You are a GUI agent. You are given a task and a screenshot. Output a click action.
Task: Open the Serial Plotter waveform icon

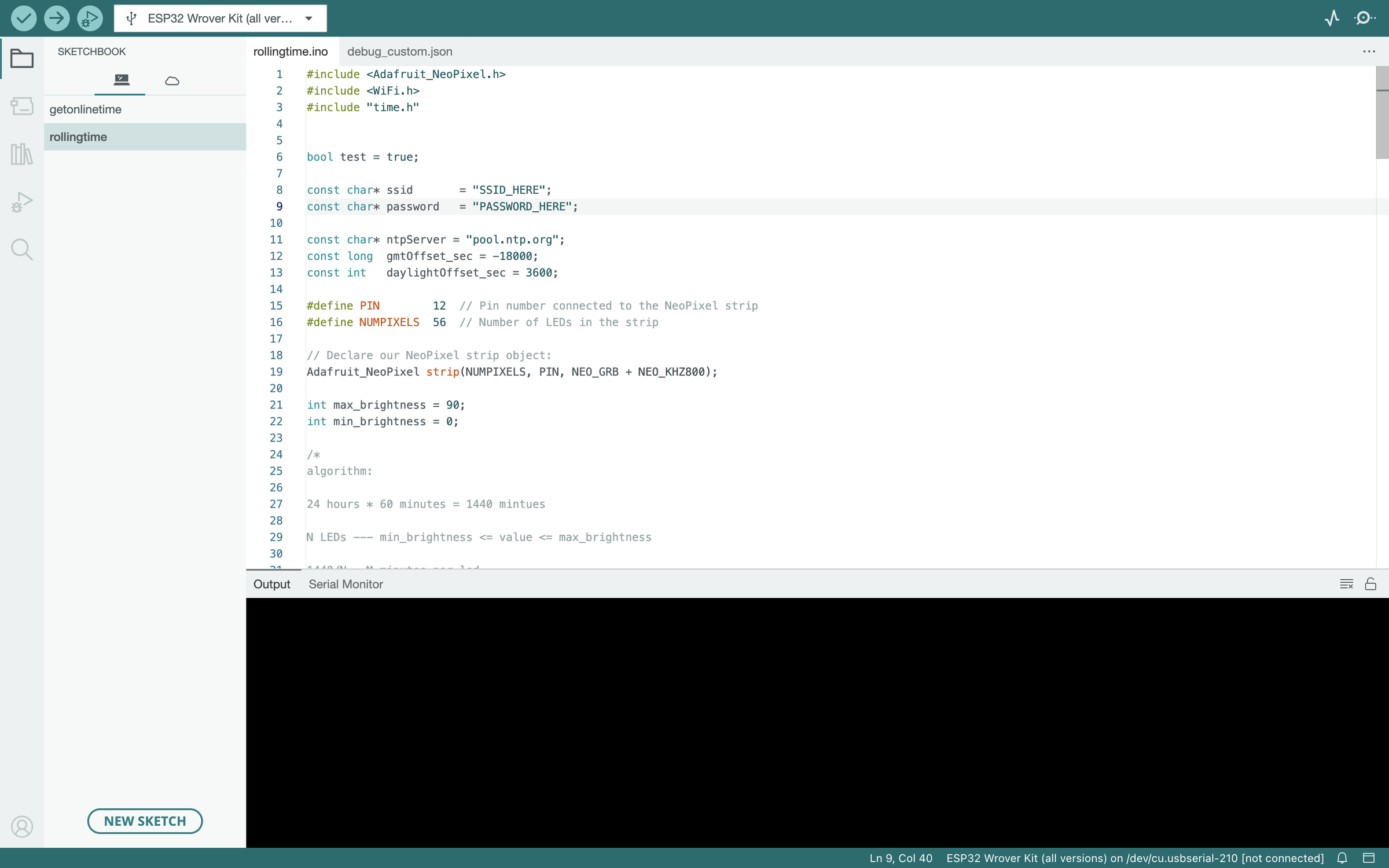point(1332,19)
